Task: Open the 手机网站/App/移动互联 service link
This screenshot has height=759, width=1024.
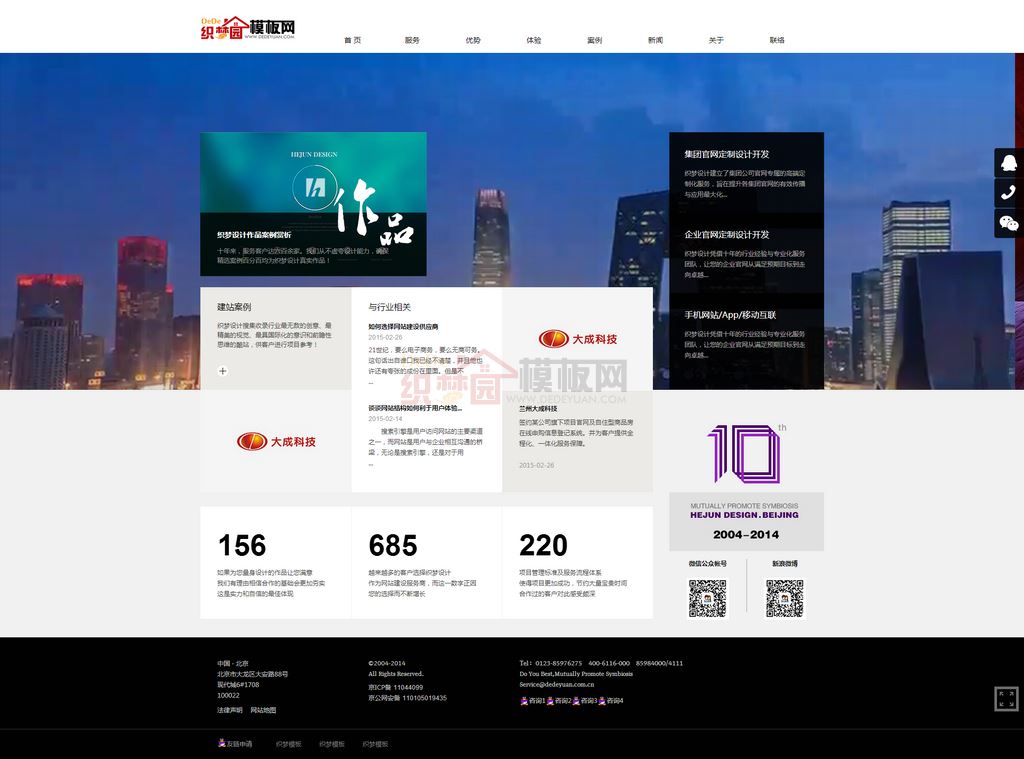Action: click(x=730, y=315)
